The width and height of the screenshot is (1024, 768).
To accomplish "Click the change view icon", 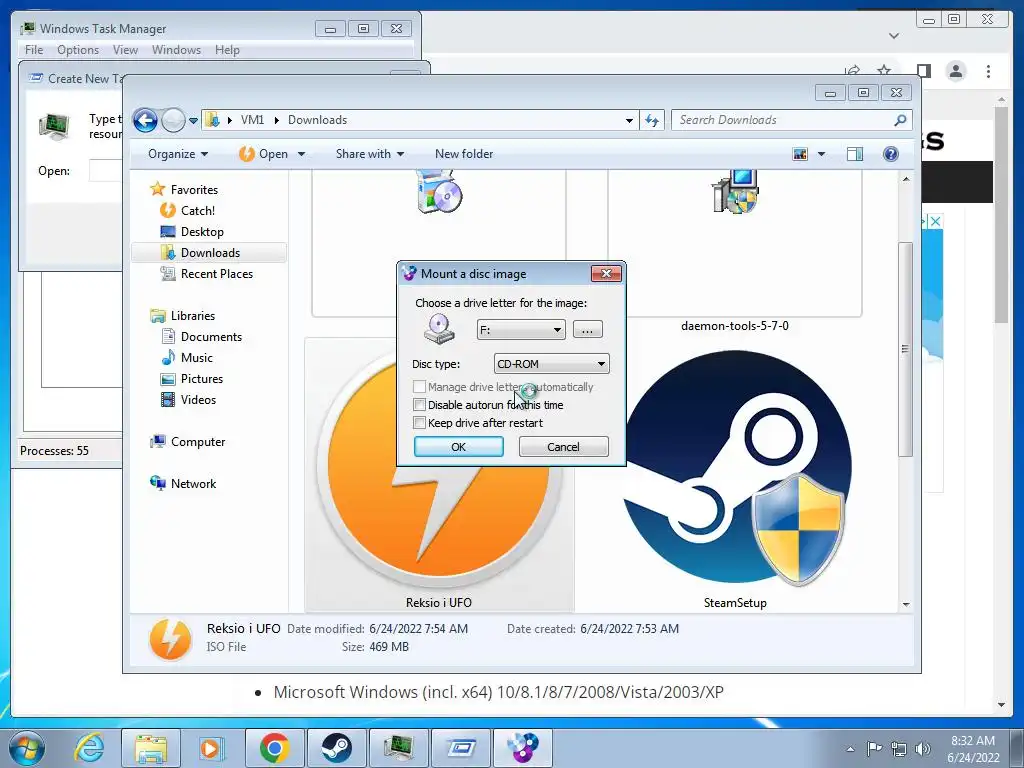I will click(x=800, y=154).
